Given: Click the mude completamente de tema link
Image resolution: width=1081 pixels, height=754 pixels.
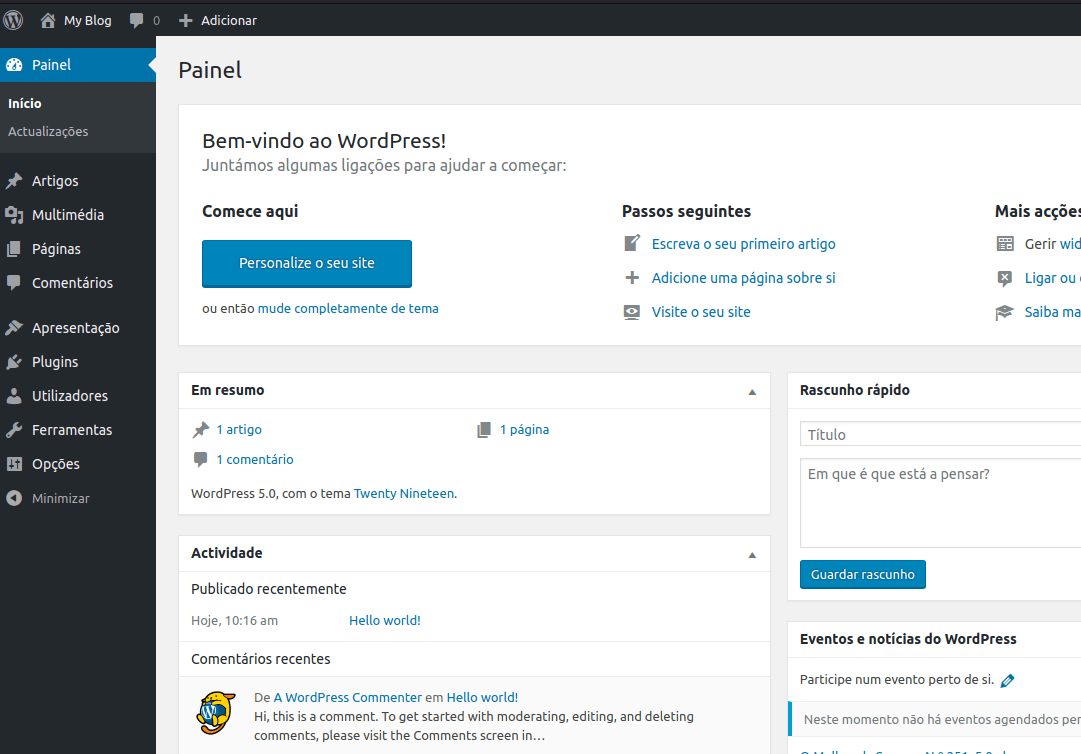Looking at the screenshot, I should (x=348, y=308).
